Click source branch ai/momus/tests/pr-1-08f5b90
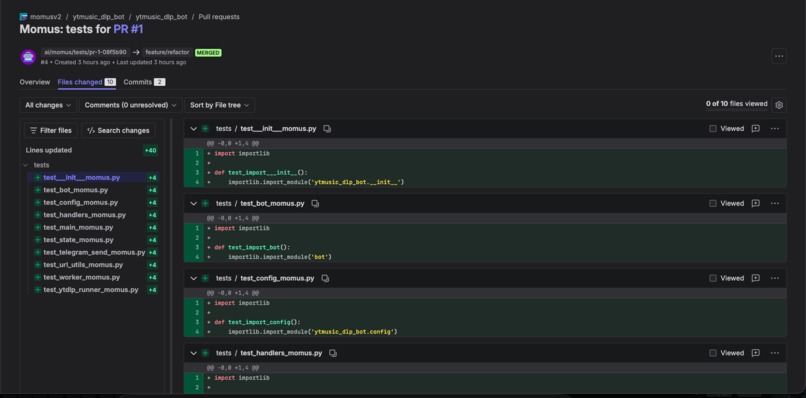The height and width of the screenshot is (398, 806). [x=85, y=52]
